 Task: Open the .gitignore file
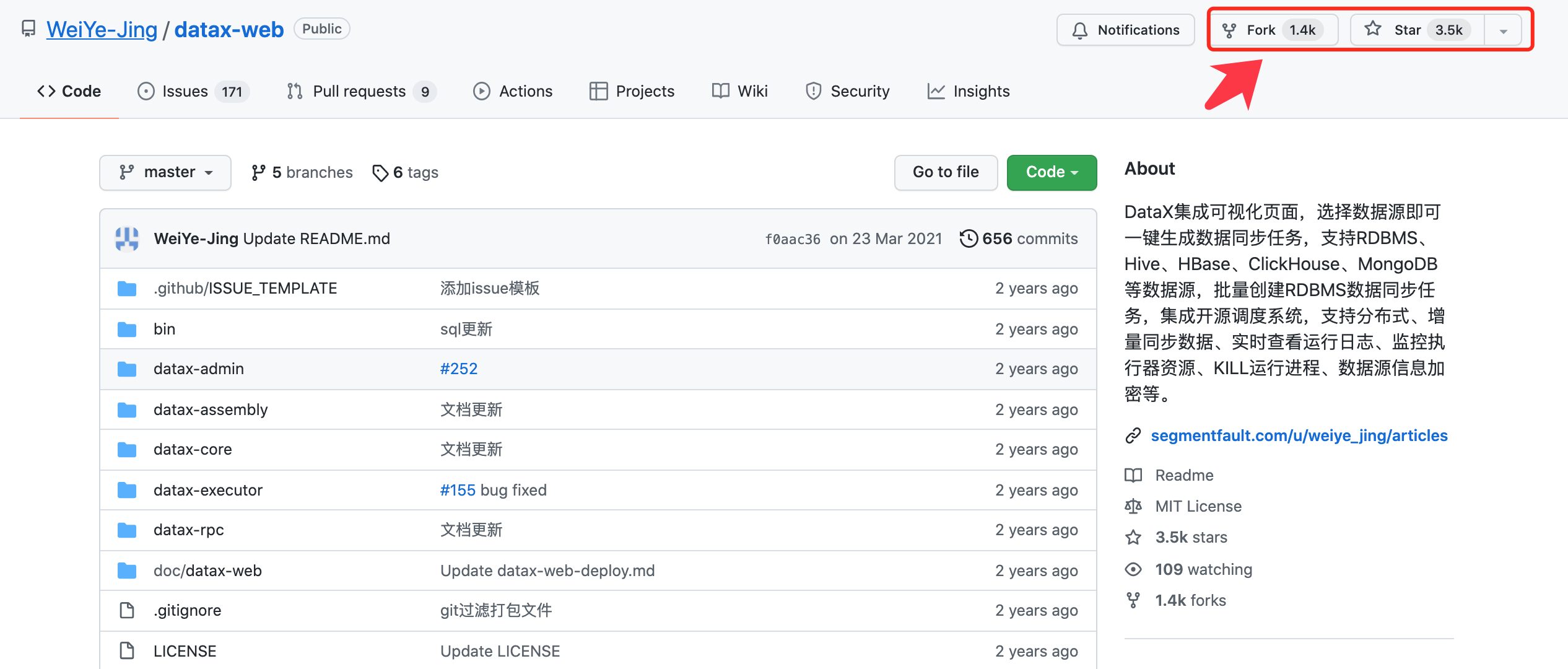pyautogui.click(x=187, y=610)
